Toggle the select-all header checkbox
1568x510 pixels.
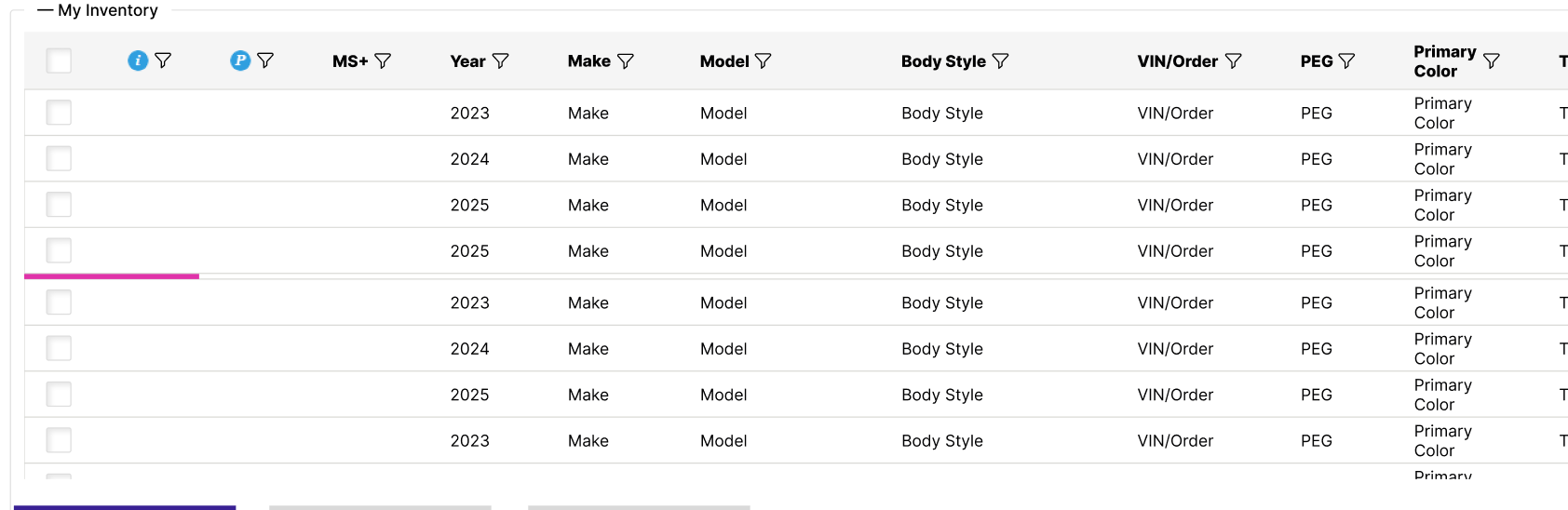[59, 60]
